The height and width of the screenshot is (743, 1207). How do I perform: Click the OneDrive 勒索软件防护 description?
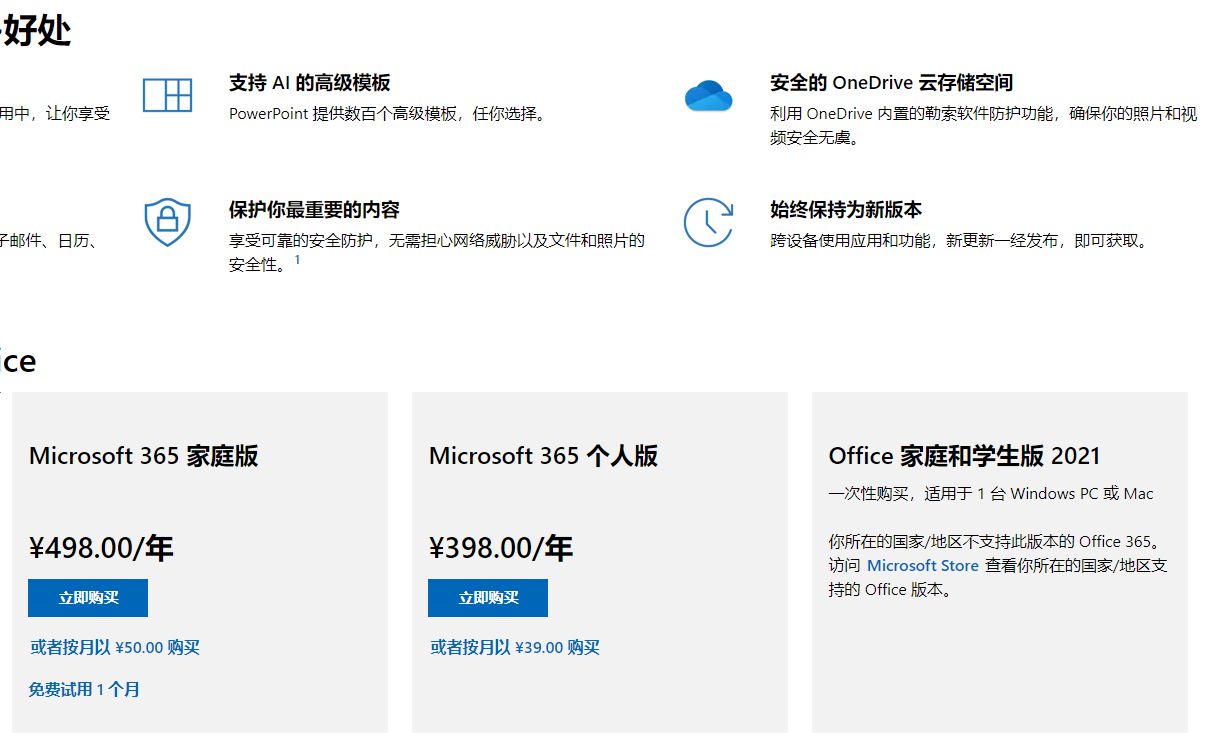[983, 126]
